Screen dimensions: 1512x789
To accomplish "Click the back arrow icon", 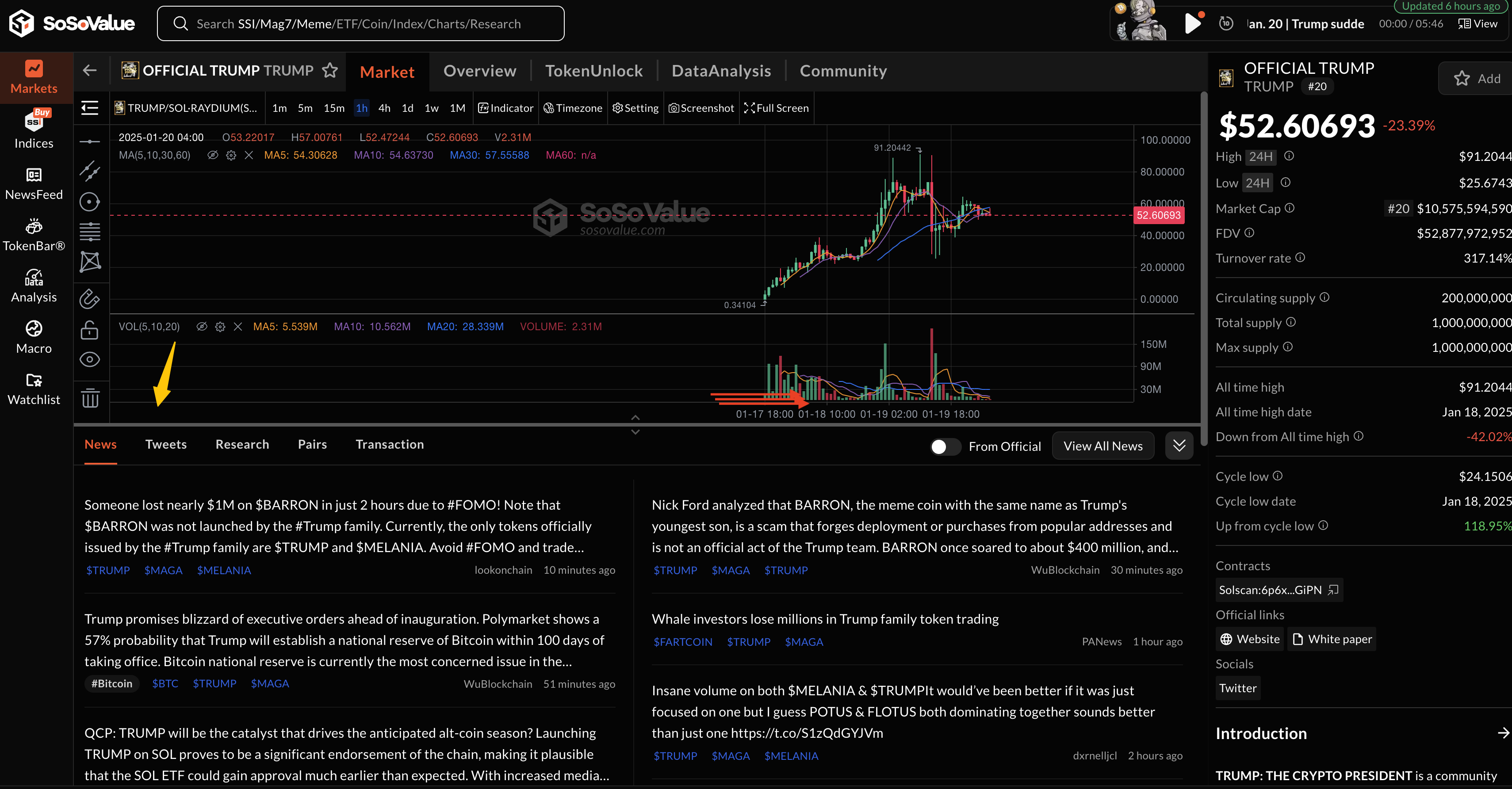I will [90, 70].
